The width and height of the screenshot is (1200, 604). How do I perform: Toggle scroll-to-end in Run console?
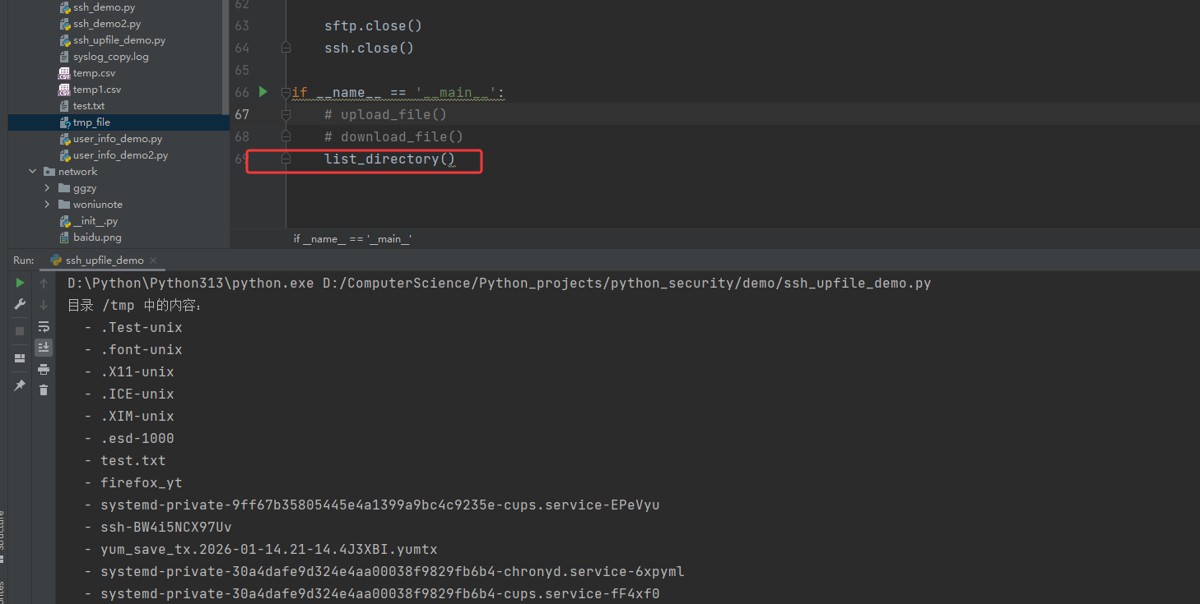tap(43, 347)
